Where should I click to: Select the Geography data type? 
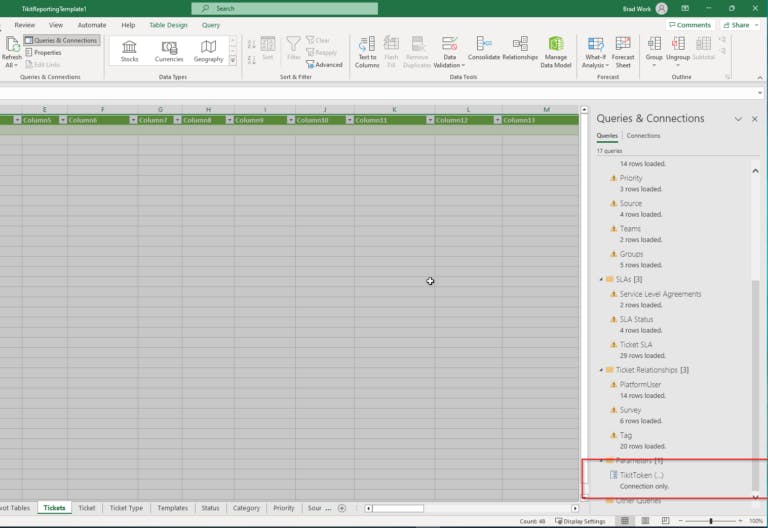208,51
